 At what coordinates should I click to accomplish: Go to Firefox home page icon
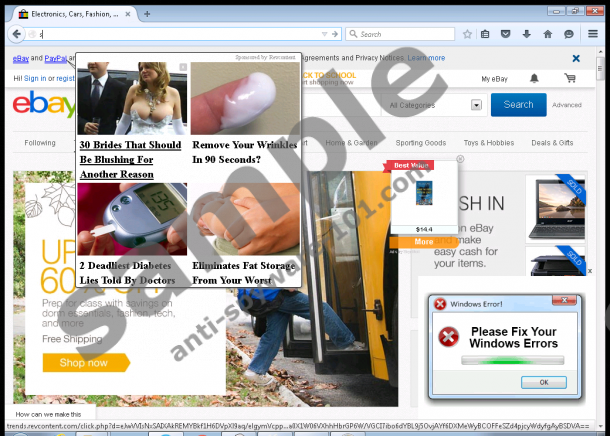[x=547, y=34]
